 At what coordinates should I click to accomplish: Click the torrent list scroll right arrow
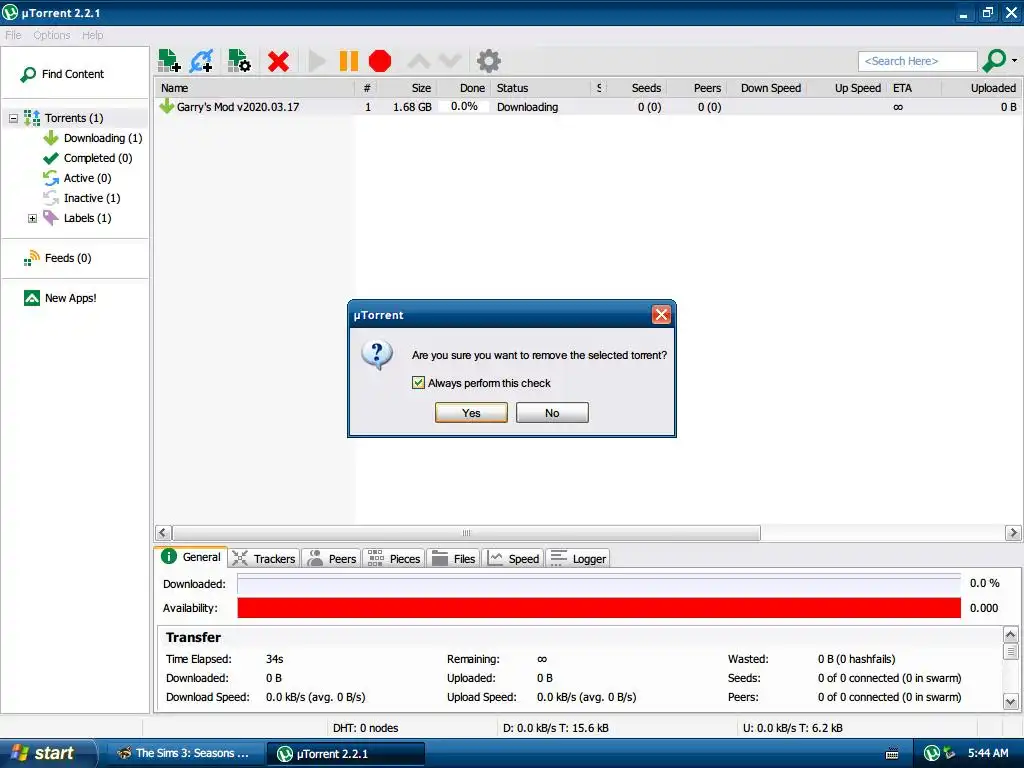pos(1013,533)
